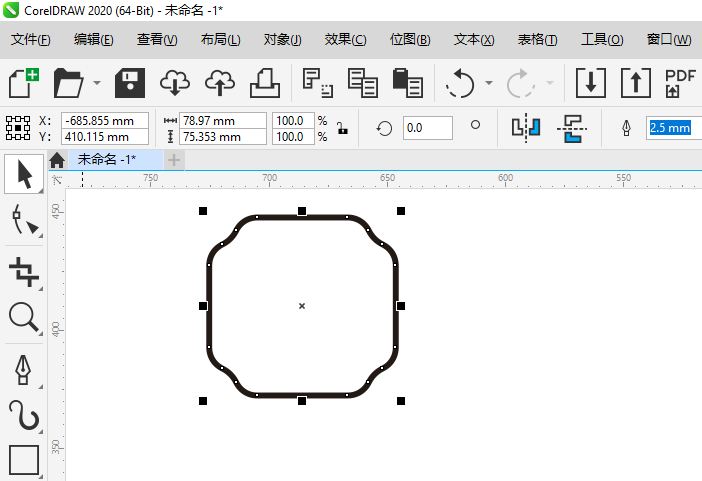Screen dimensions: 702x481
Task: Click the welcome screen home icon
Action: (x=57, y=160)
